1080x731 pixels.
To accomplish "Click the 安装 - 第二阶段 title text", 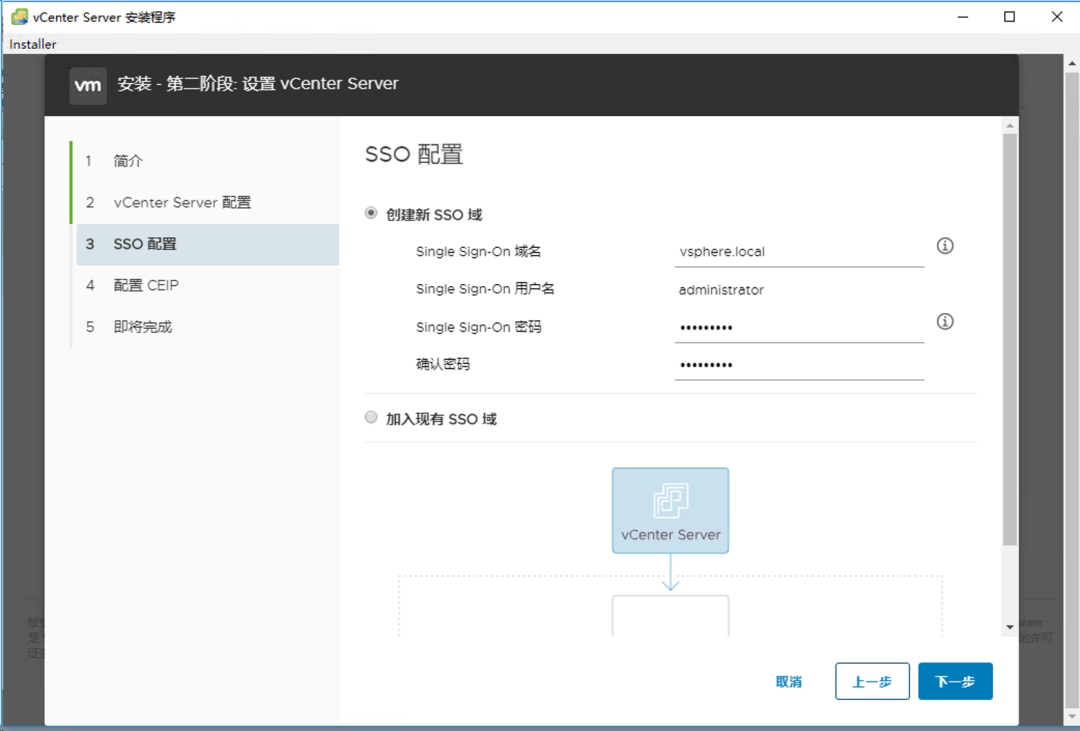I will click(258, 84).
